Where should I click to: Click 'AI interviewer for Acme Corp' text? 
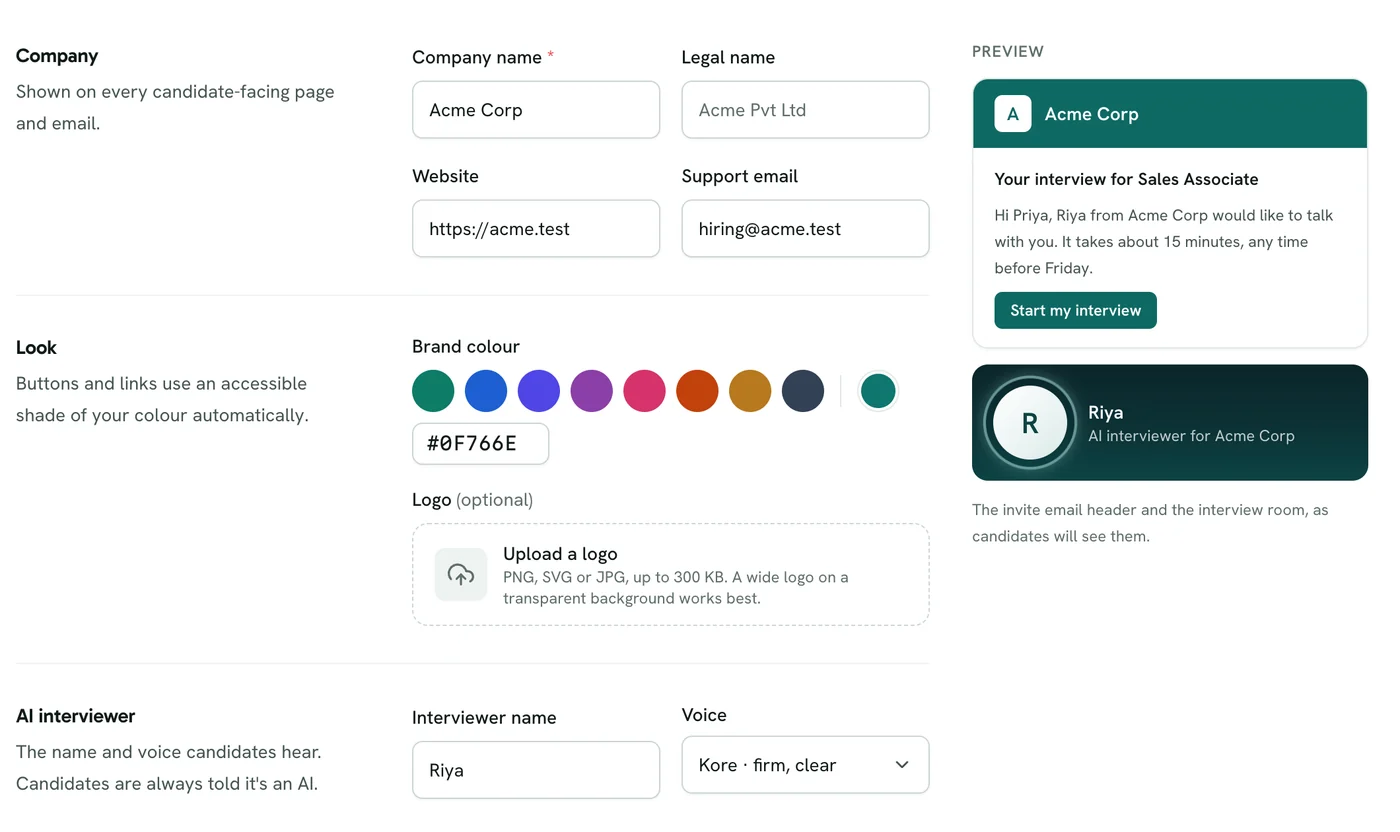tap(1191, 436)
